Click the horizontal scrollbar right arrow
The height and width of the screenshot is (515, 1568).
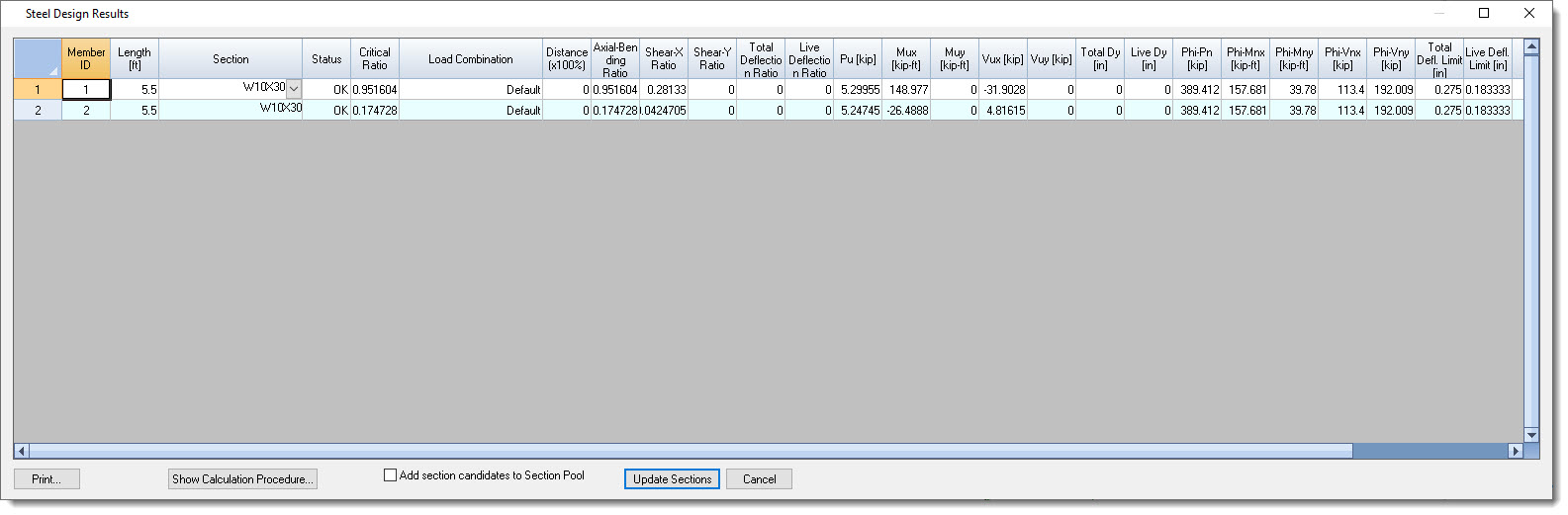click(x=1516, y=451)
